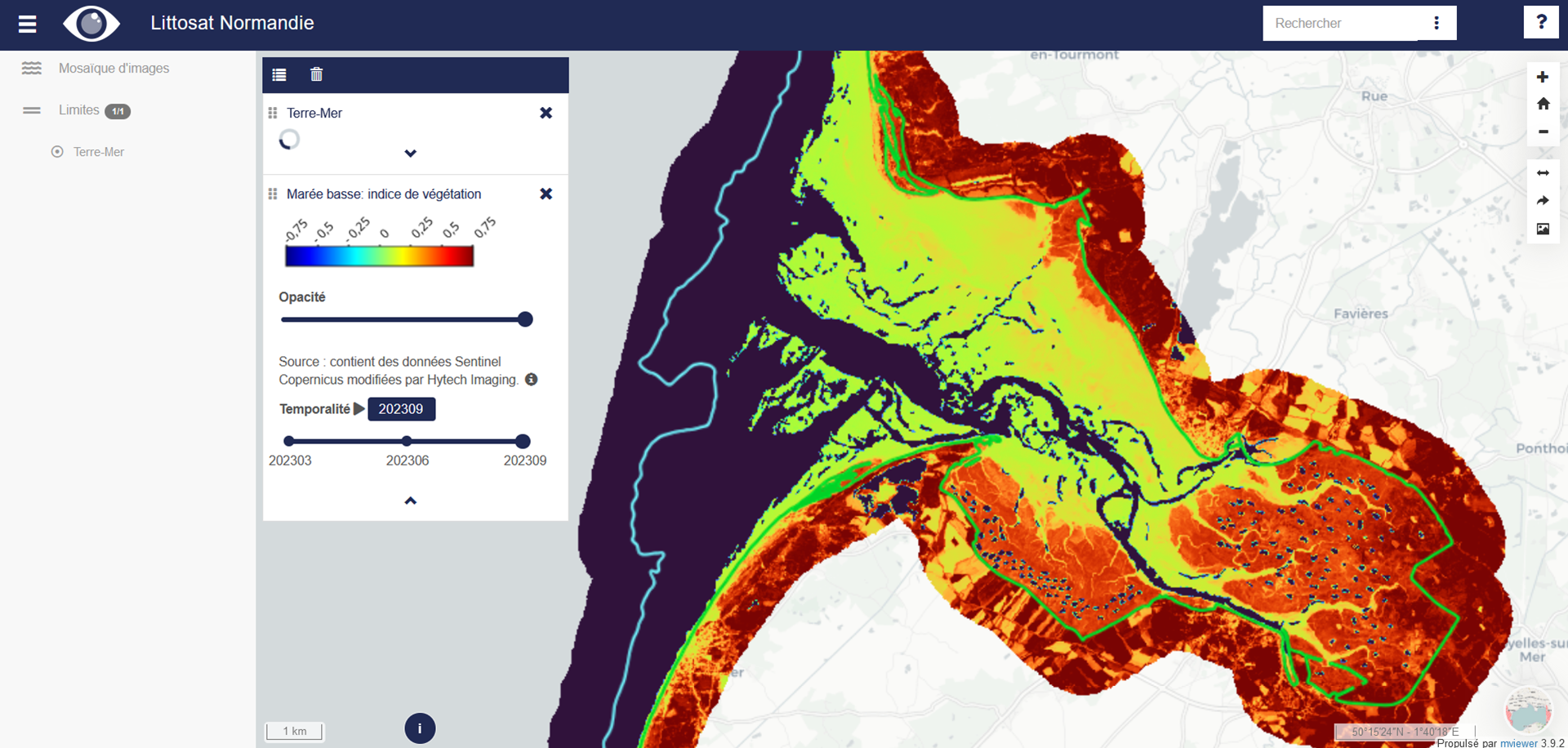Click the trash icon to remove layers

317,75
